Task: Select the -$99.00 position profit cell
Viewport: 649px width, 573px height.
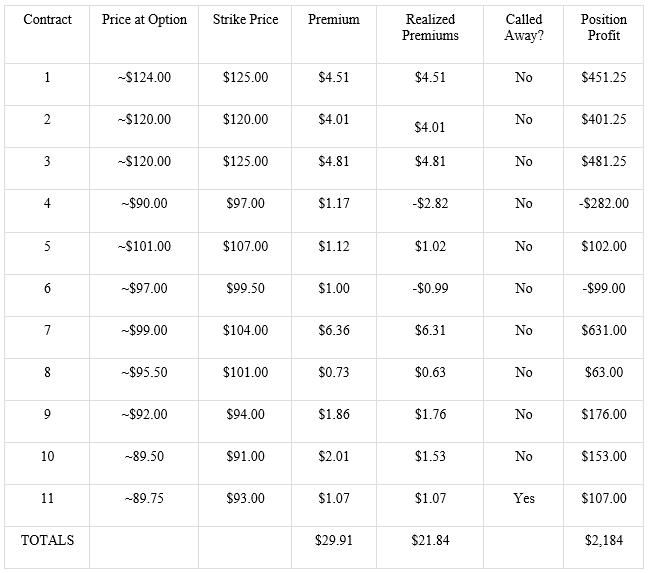Action: point(604,288)
